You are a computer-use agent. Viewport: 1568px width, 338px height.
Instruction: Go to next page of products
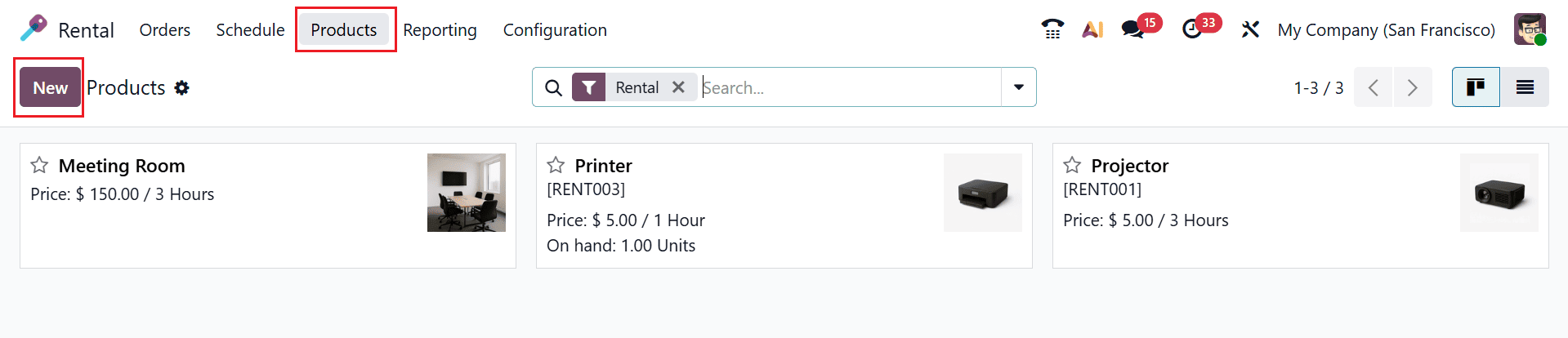pos(1412,87)
